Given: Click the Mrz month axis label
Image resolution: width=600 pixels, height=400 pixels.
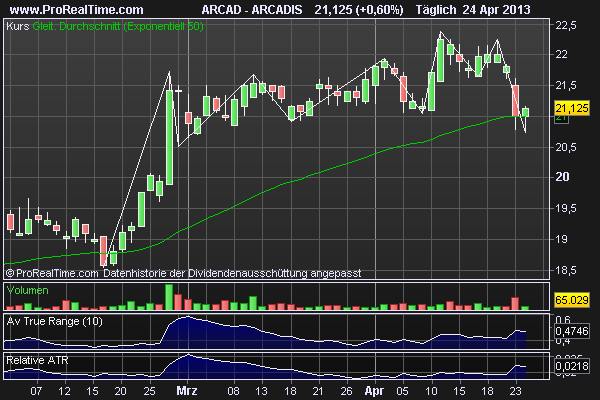Looking at the screenshot, I should click(x=187, y=391).
